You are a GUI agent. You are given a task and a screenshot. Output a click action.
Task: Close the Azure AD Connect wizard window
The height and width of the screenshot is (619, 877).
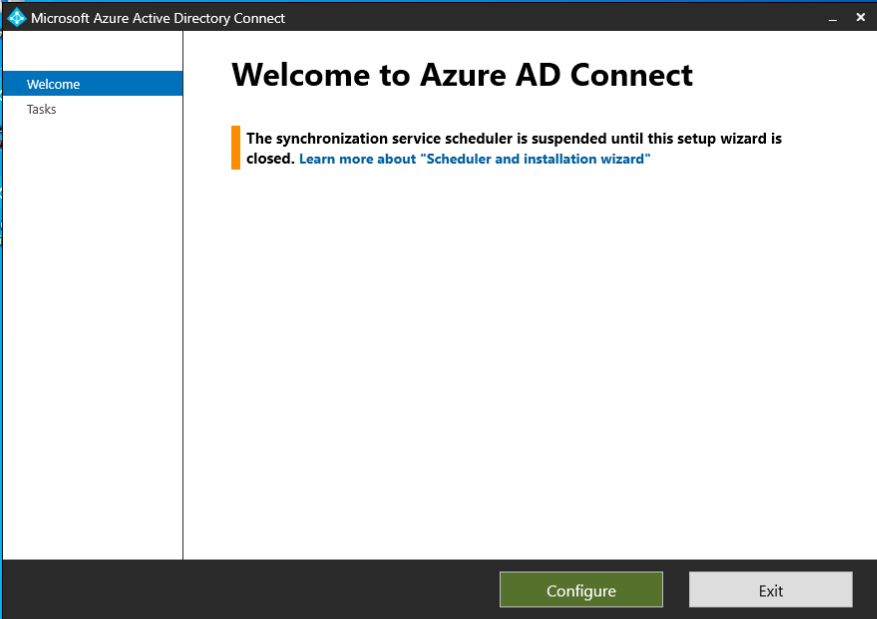pyautogui.click(x=860, y=18)
